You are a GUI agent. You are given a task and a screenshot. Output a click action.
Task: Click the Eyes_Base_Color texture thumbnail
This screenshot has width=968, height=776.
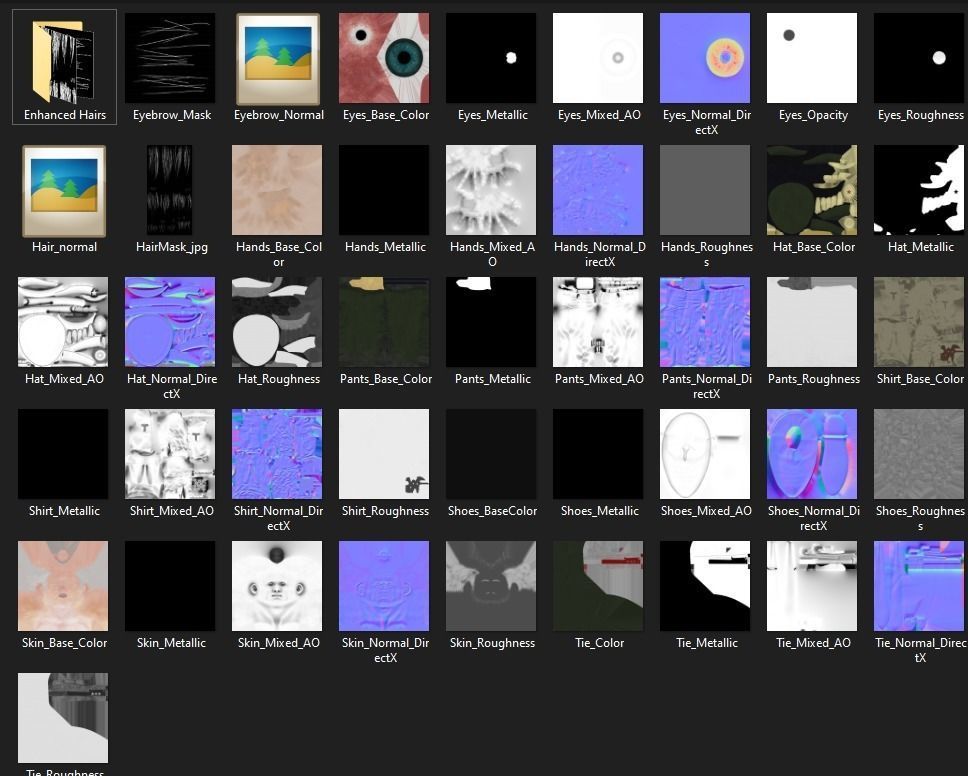pyautogui.click(x=384, y=58)
